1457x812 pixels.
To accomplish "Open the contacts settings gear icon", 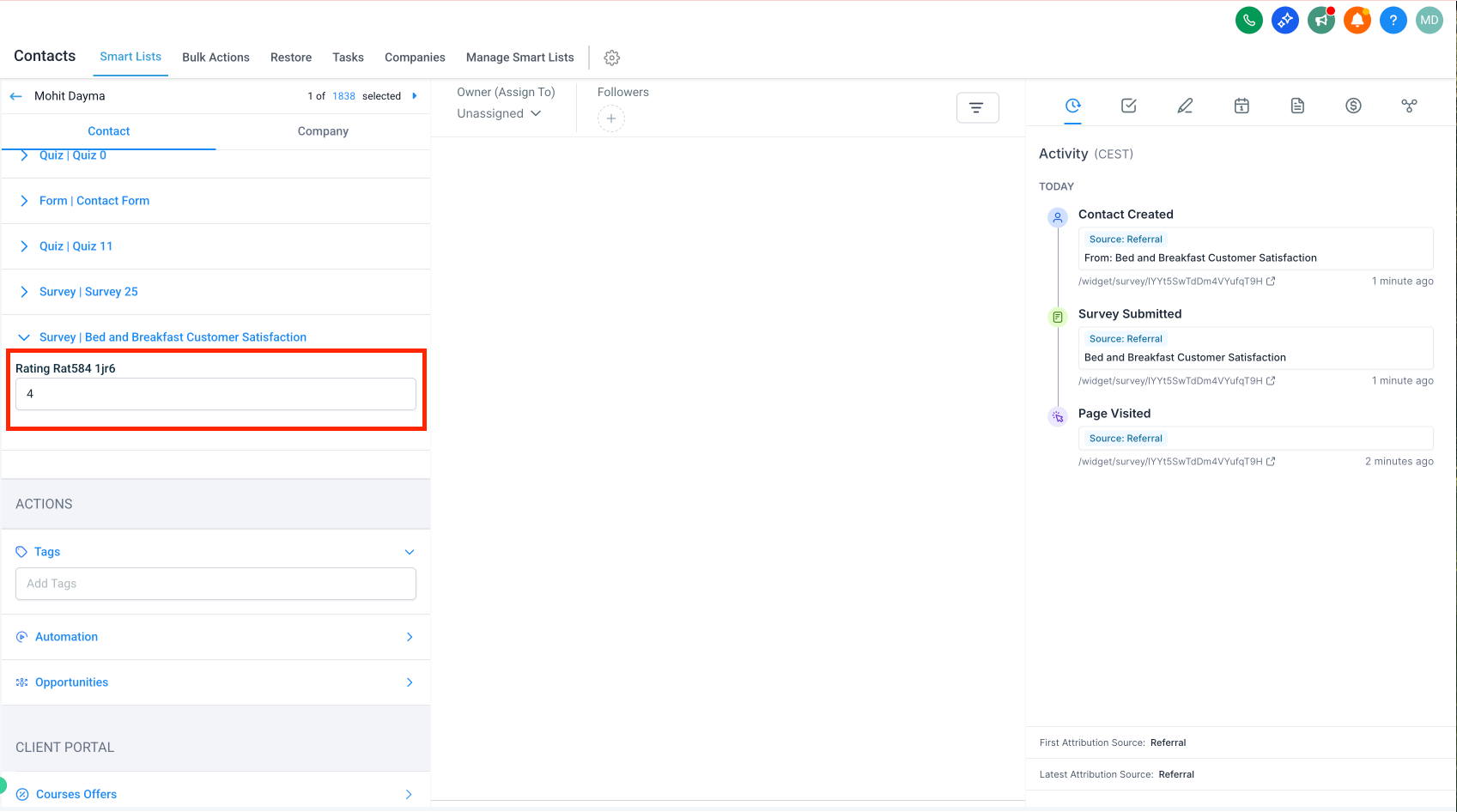I will point(612,58).
